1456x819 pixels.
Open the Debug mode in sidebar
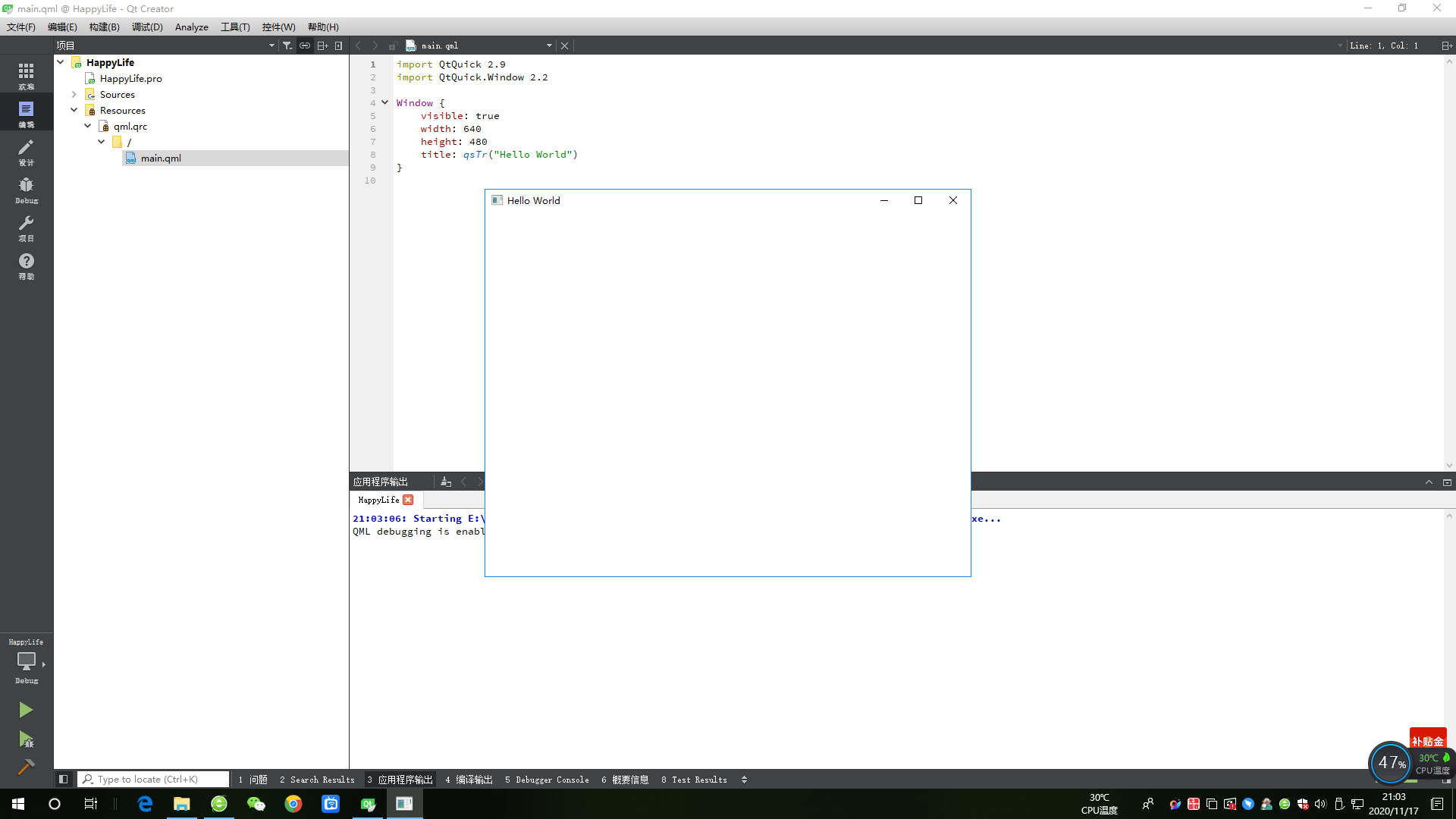click(x=26, y=190)
